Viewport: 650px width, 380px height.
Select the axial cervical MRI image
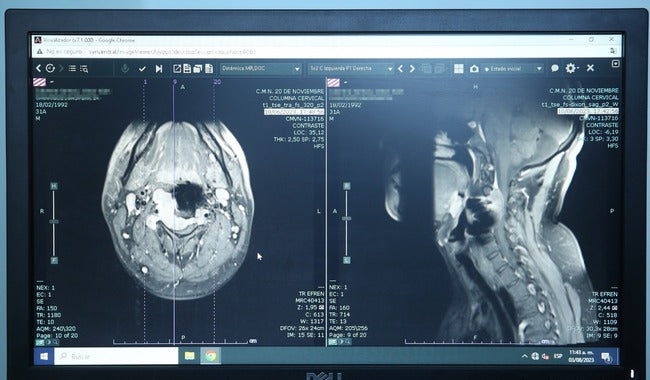pos(177,209)
